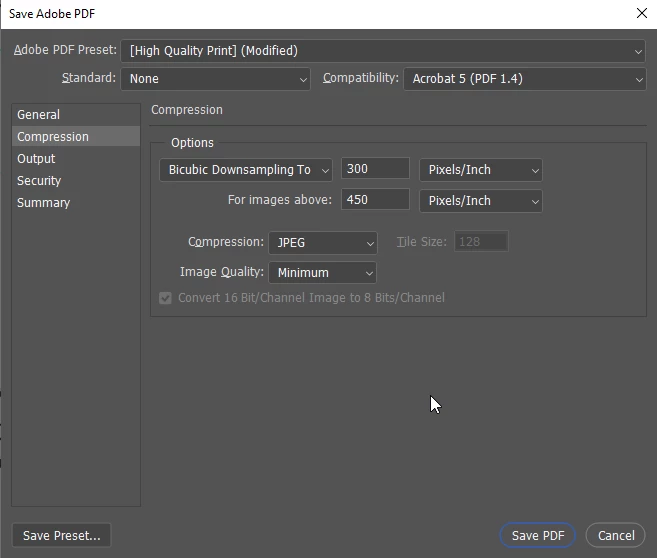The width and height of the screenshot is (657, 558).
Task: Open the Adobe PDF Preset dropdown
Action: (383, 51)
